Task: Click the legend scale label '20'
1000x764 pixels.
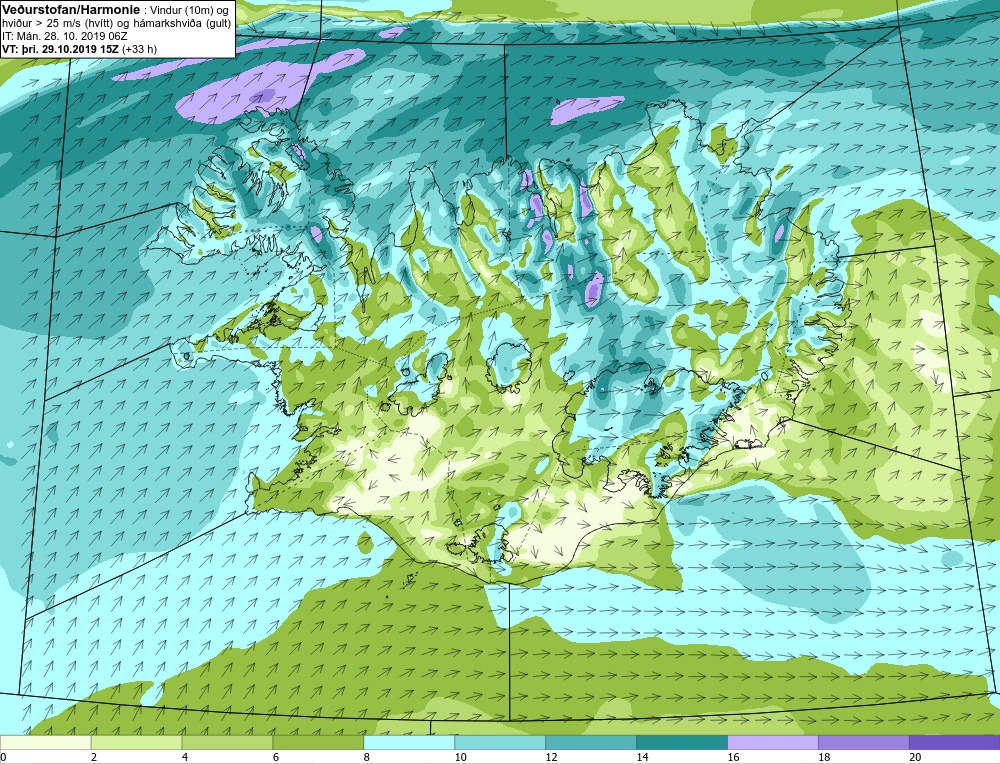Action: [915, 757]
